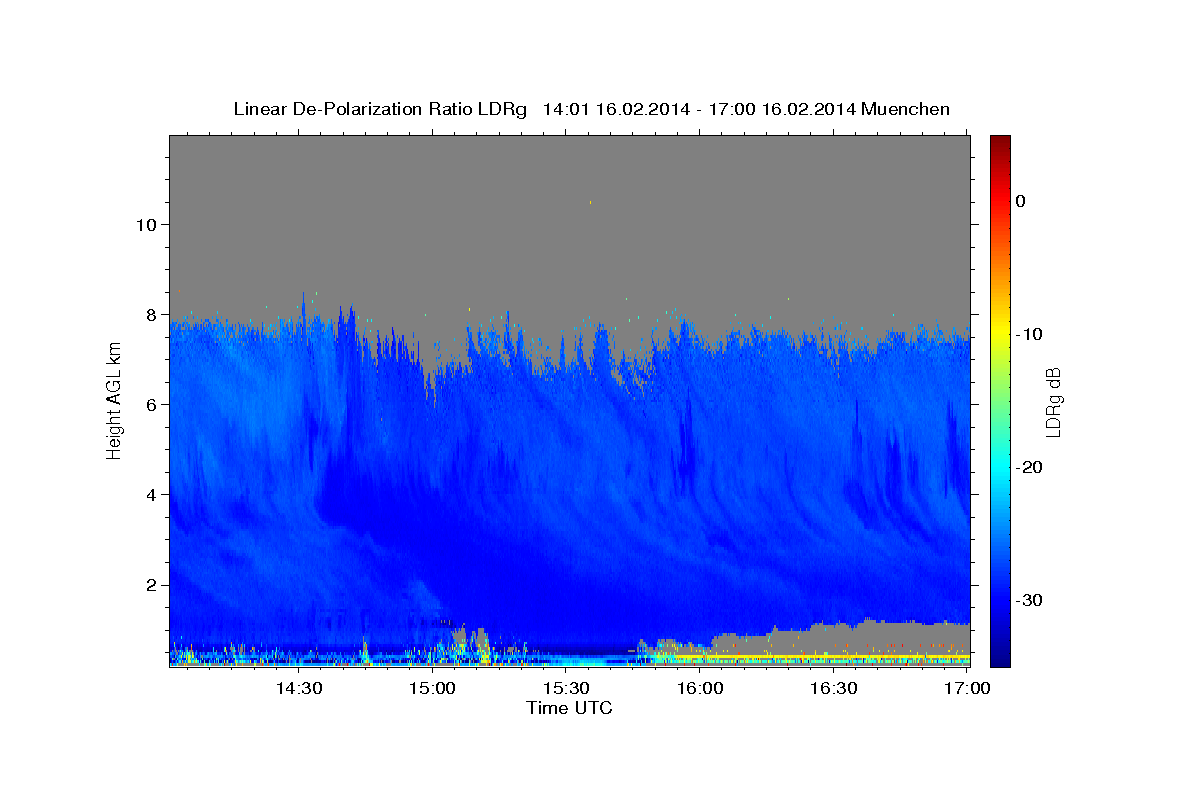Click the height tick label 2
The width and height of the screenshot is (1200, 800).
[x=150, y=584]
